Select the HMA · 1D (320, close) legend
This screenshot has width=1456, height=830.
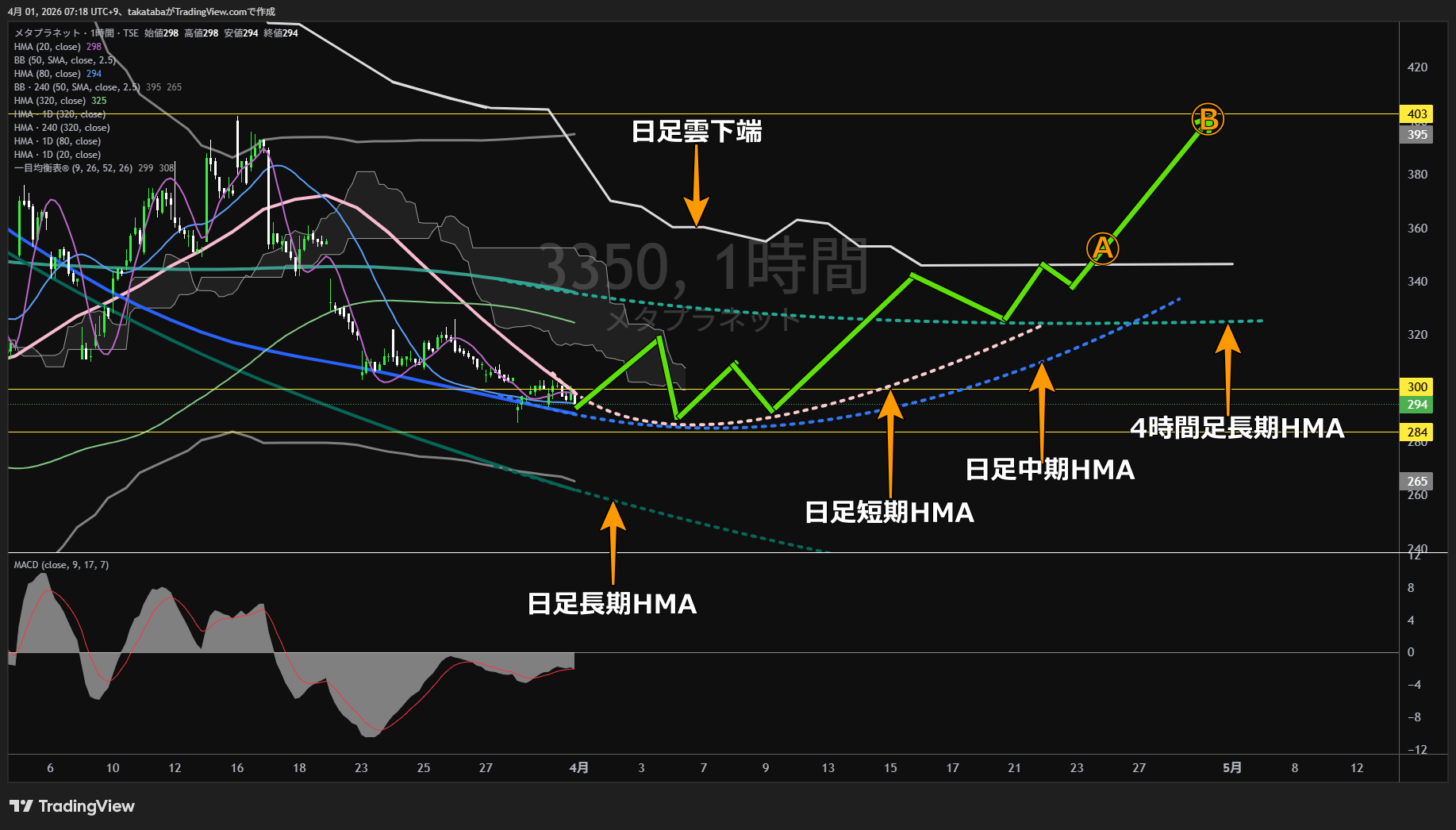60,114
